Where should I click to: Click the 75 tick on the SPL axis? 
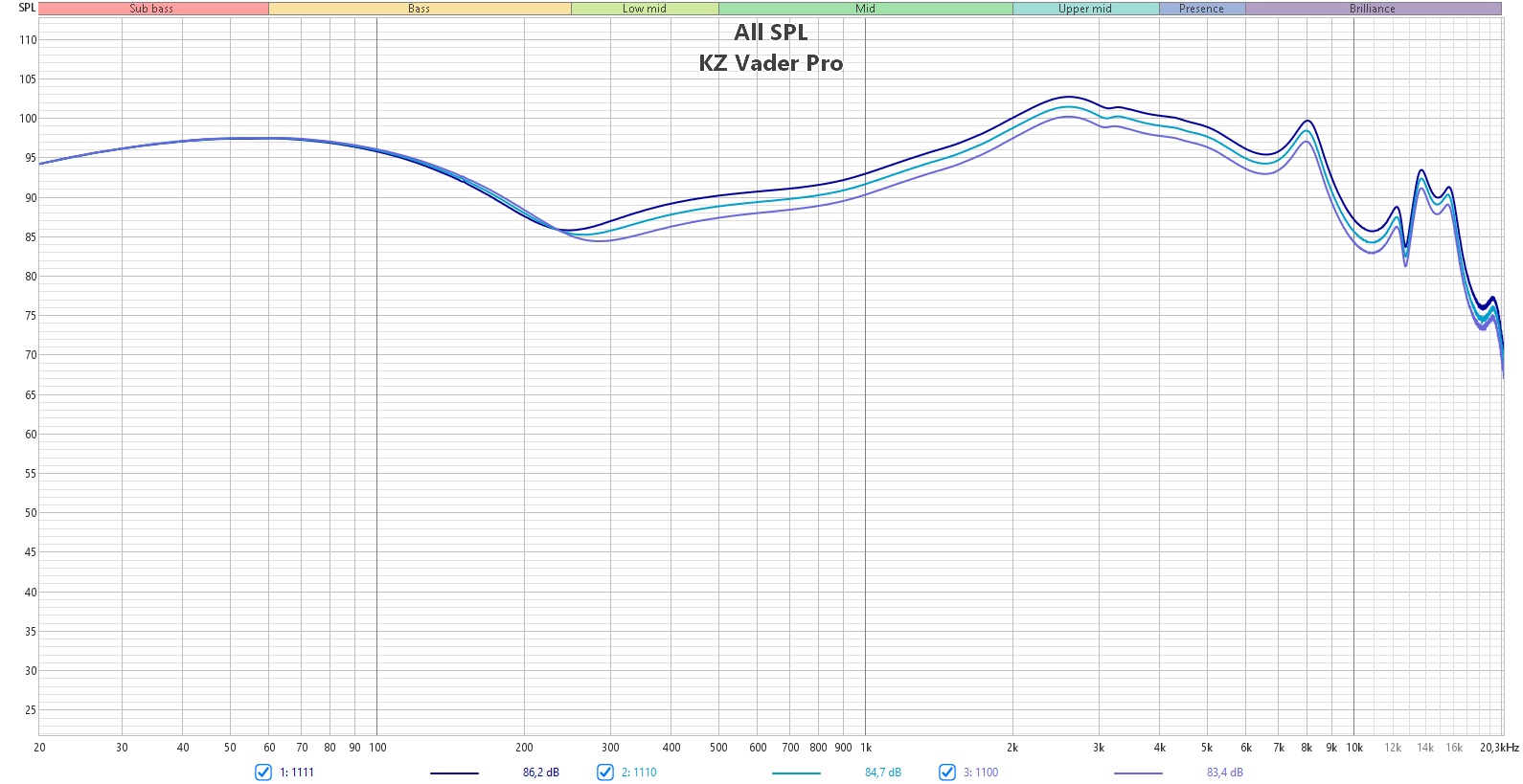click(31, 316)
